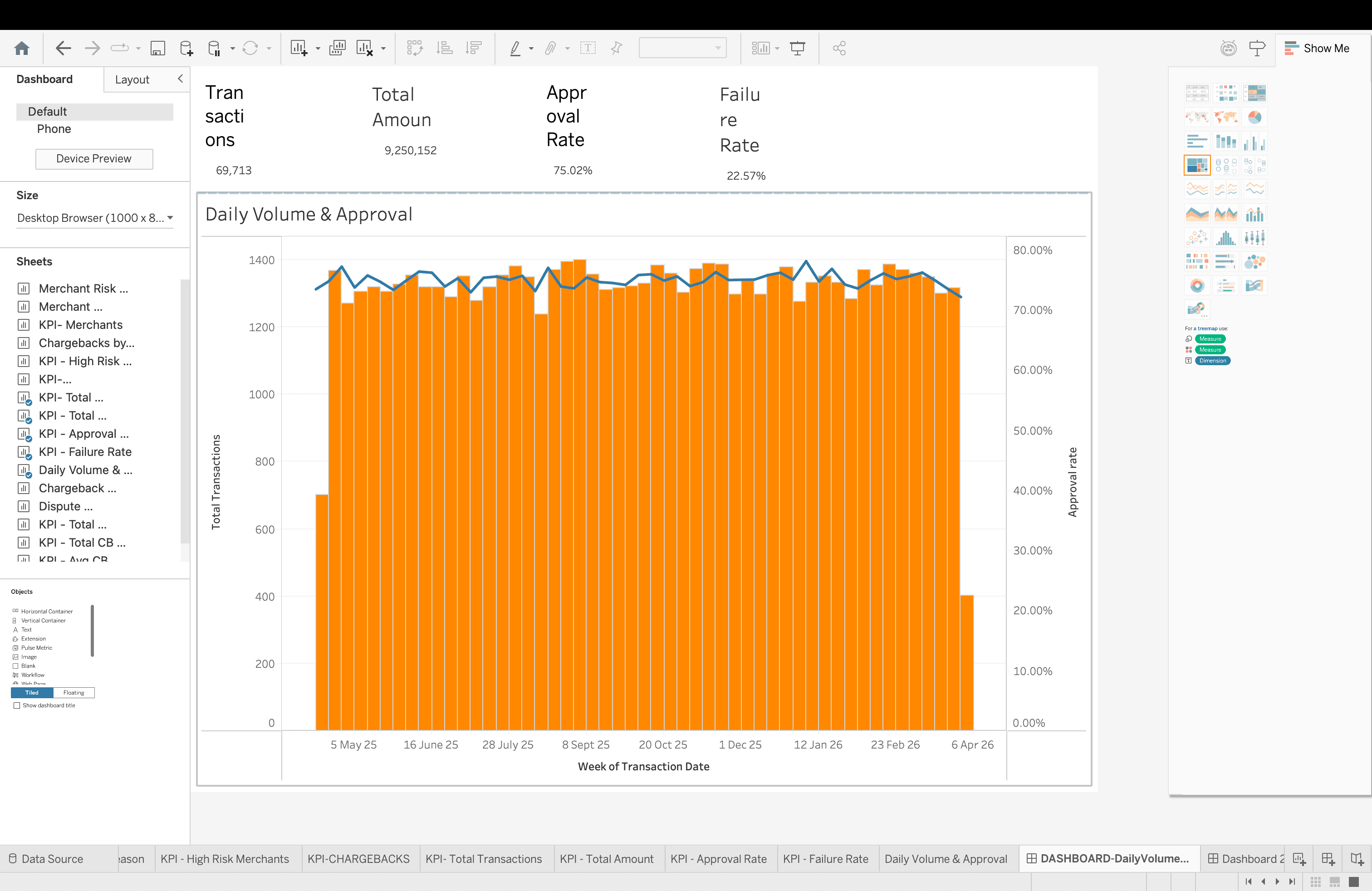Open the clear sheet dropdown arrow

(x=383, y=49)
